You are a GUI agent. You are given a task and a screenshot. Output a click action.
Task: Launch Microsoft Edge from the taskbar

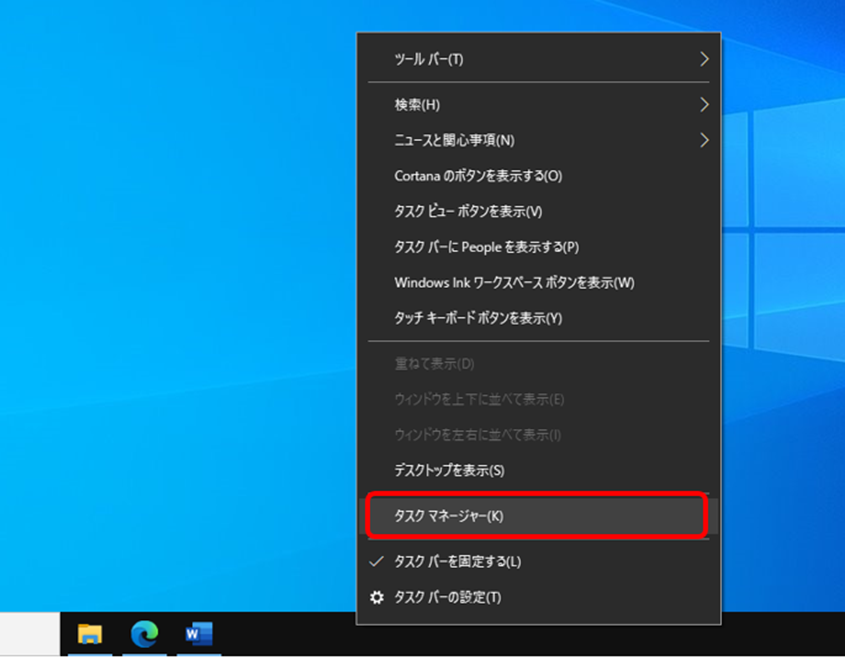144,634
